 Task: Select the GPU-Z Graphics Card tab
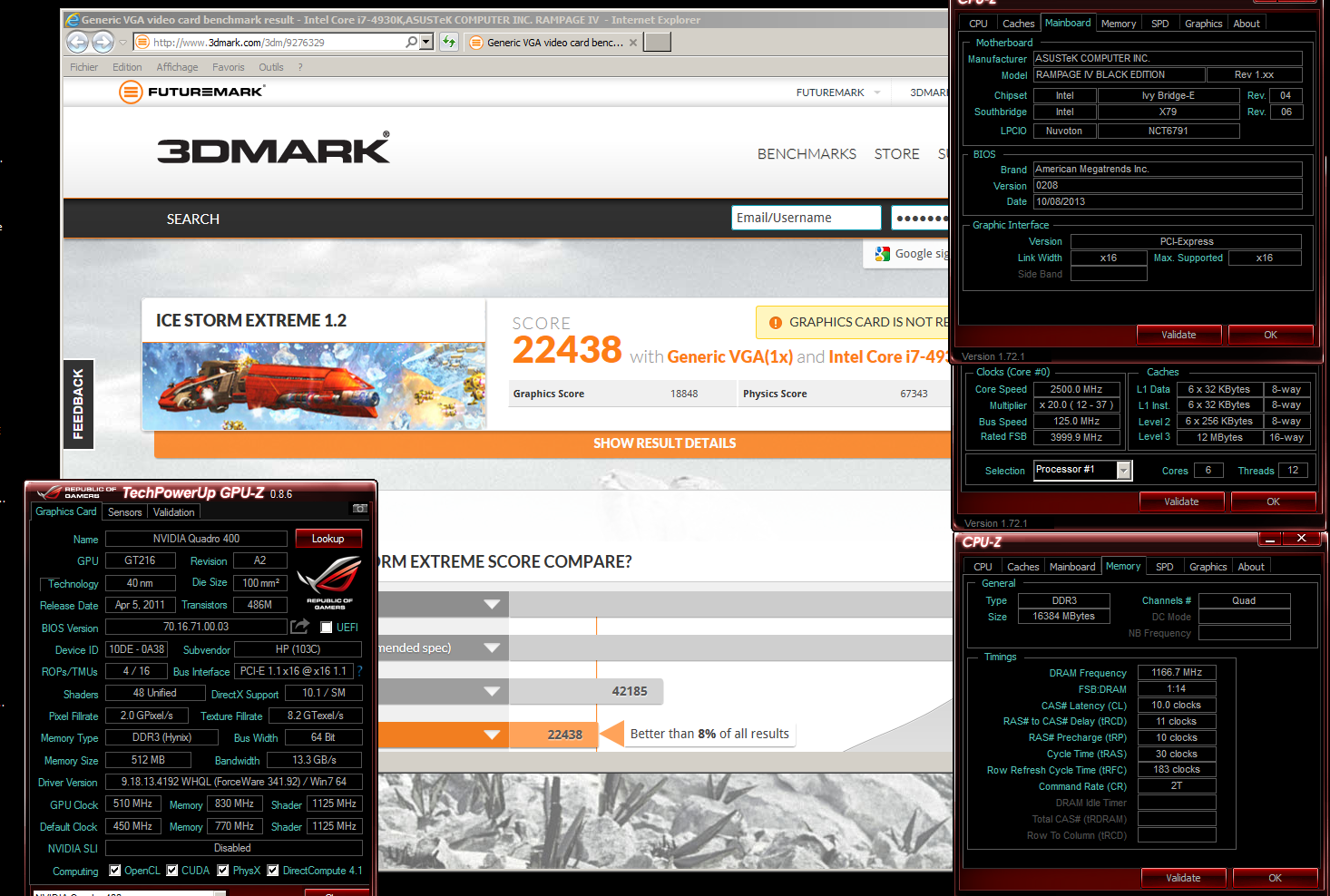[x=66, y=511]
